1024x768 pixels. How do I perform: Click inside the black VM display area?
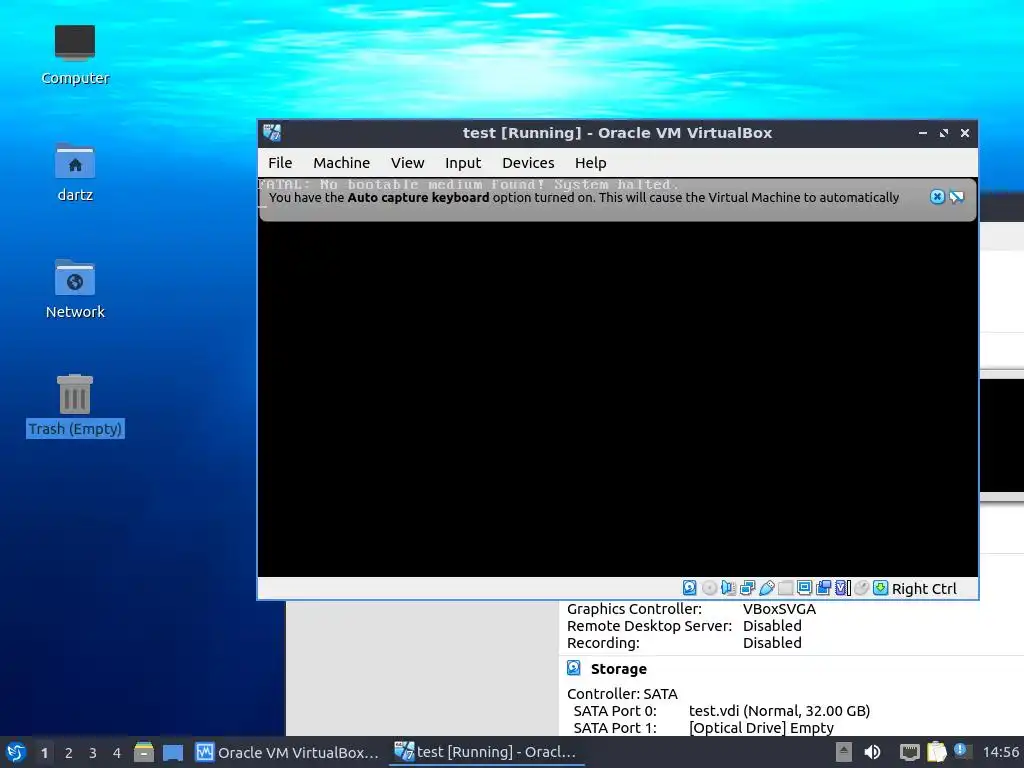point(618,398)
